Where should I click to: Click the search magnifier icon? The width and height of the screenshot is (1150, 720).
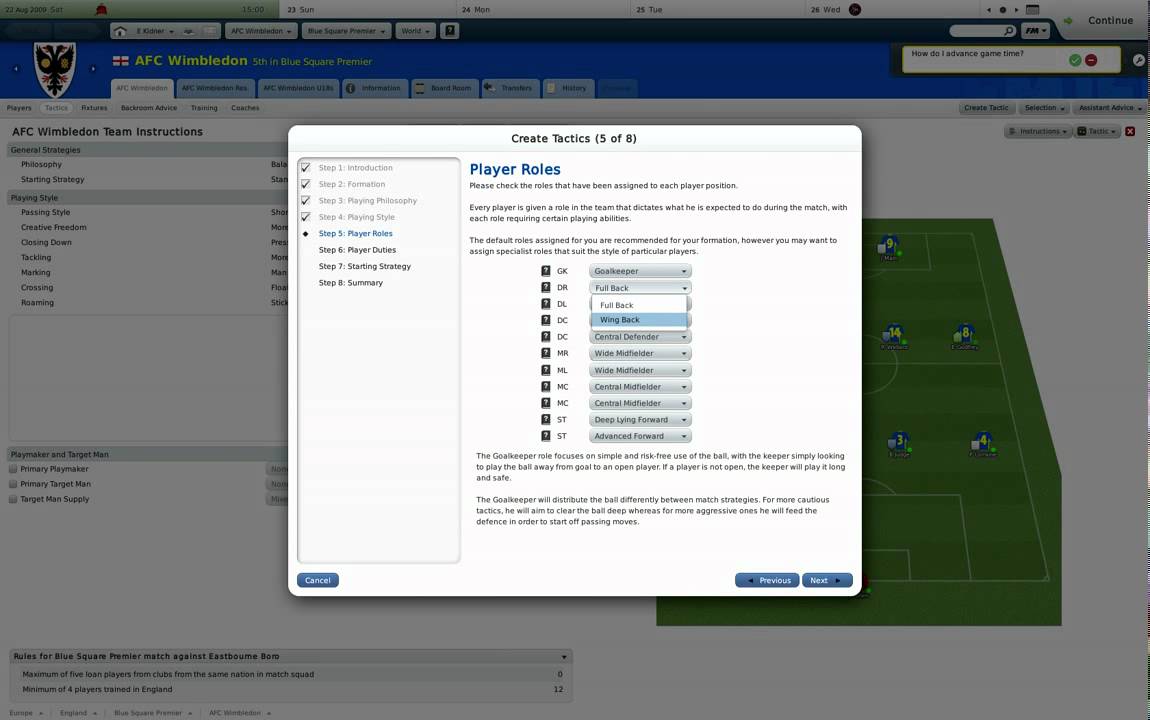click(1009, 31)
